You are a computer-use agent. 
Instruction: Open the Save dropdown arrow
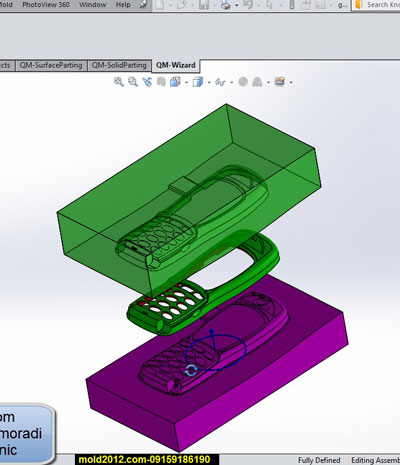[214, 5]
